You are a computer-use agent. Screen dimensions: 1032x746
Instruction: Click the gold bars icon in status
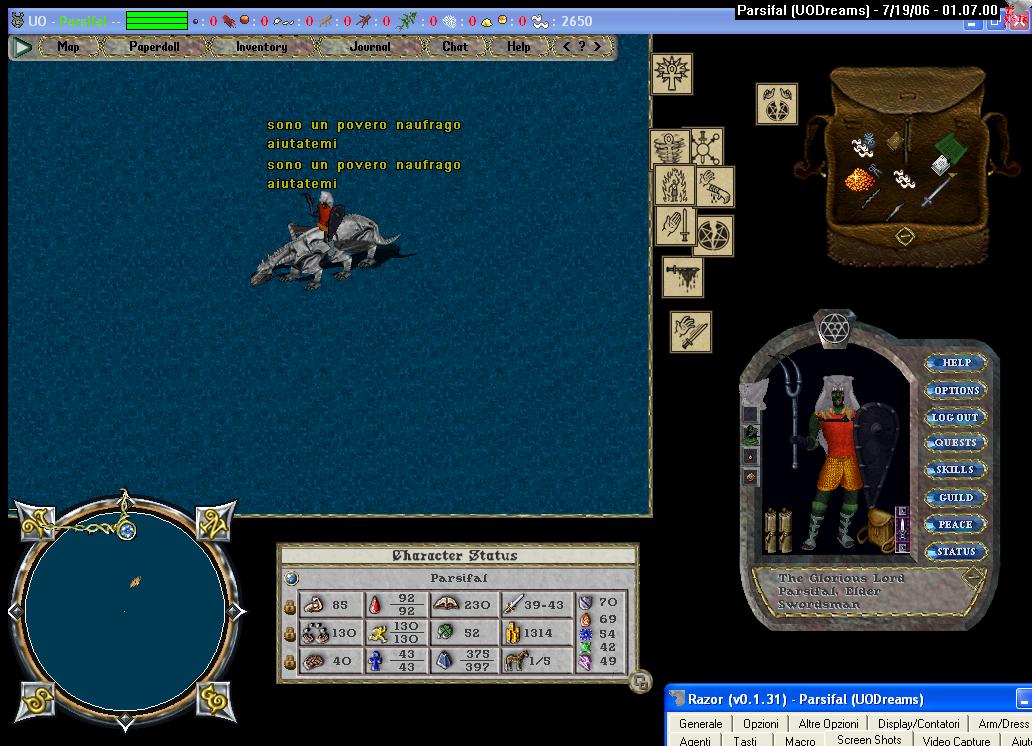(x=512, y=633)
